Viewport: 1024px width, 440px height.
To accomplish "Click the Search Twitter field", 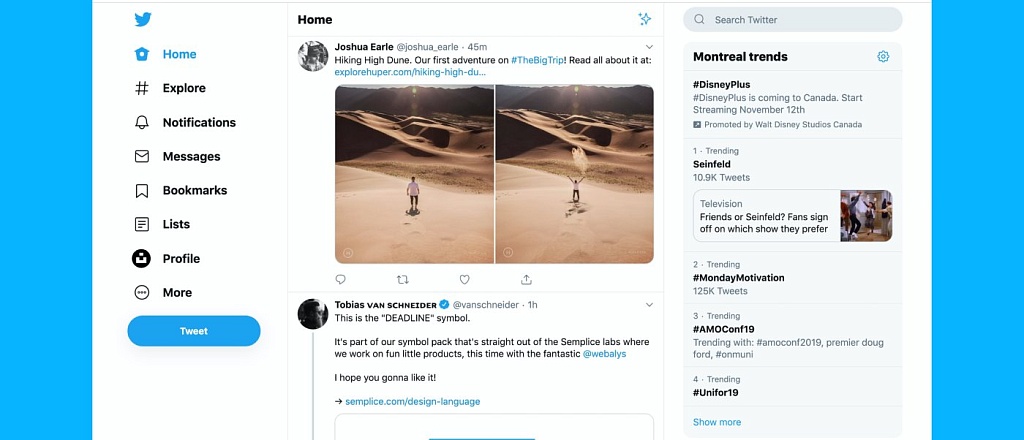I will [793, 20].
